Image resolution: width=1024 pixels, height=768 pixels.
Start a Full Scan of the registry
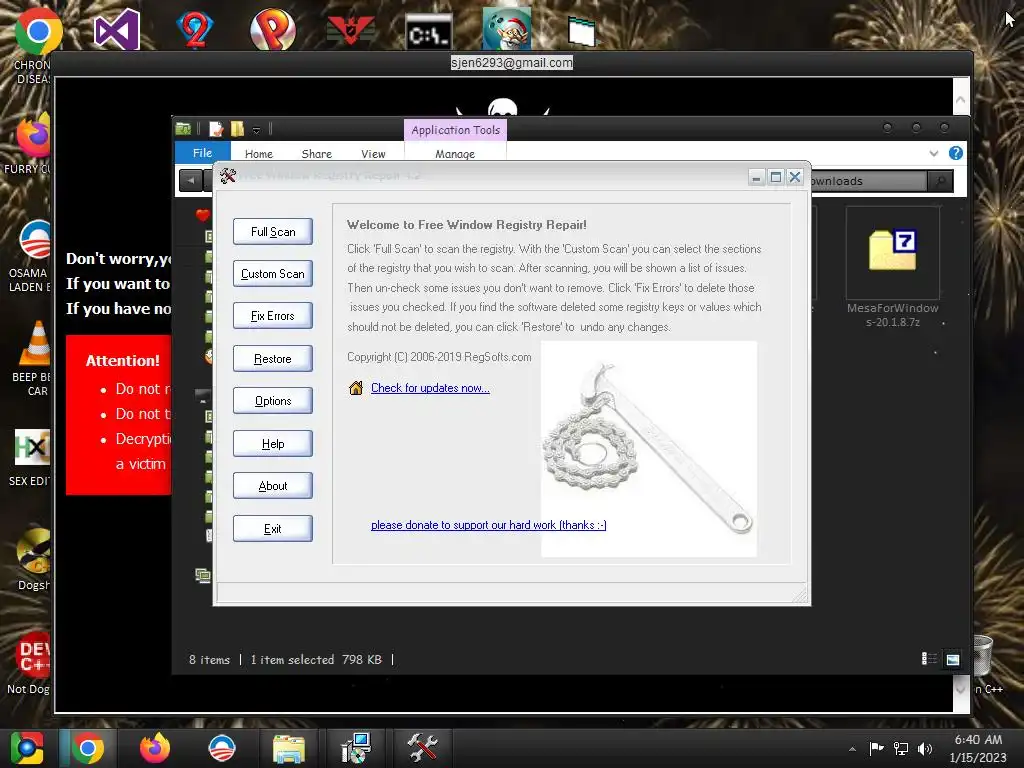tap(273, 232)
